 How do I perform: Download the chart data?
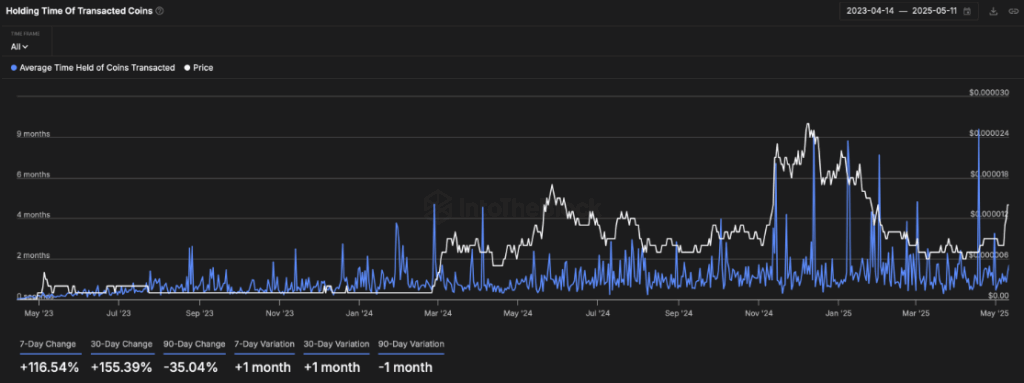[994, 11]
